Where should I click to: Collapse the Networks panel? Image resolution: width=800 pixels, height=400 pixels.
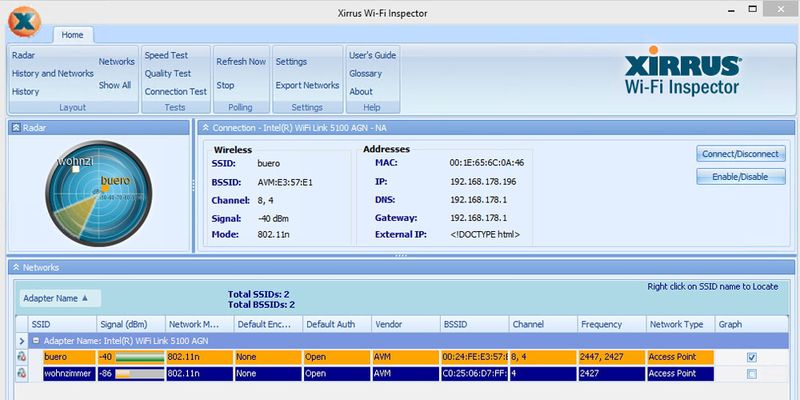[x=16, y=267]
